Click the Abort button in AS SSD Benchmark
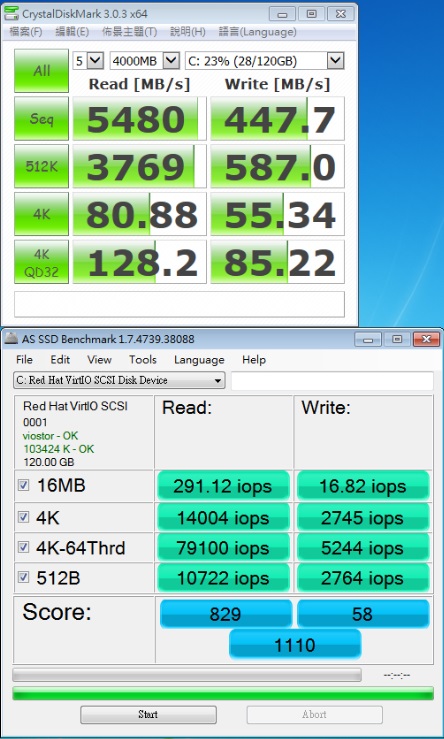The width and height of the screenshot is (444, 739). click(314, 714)
